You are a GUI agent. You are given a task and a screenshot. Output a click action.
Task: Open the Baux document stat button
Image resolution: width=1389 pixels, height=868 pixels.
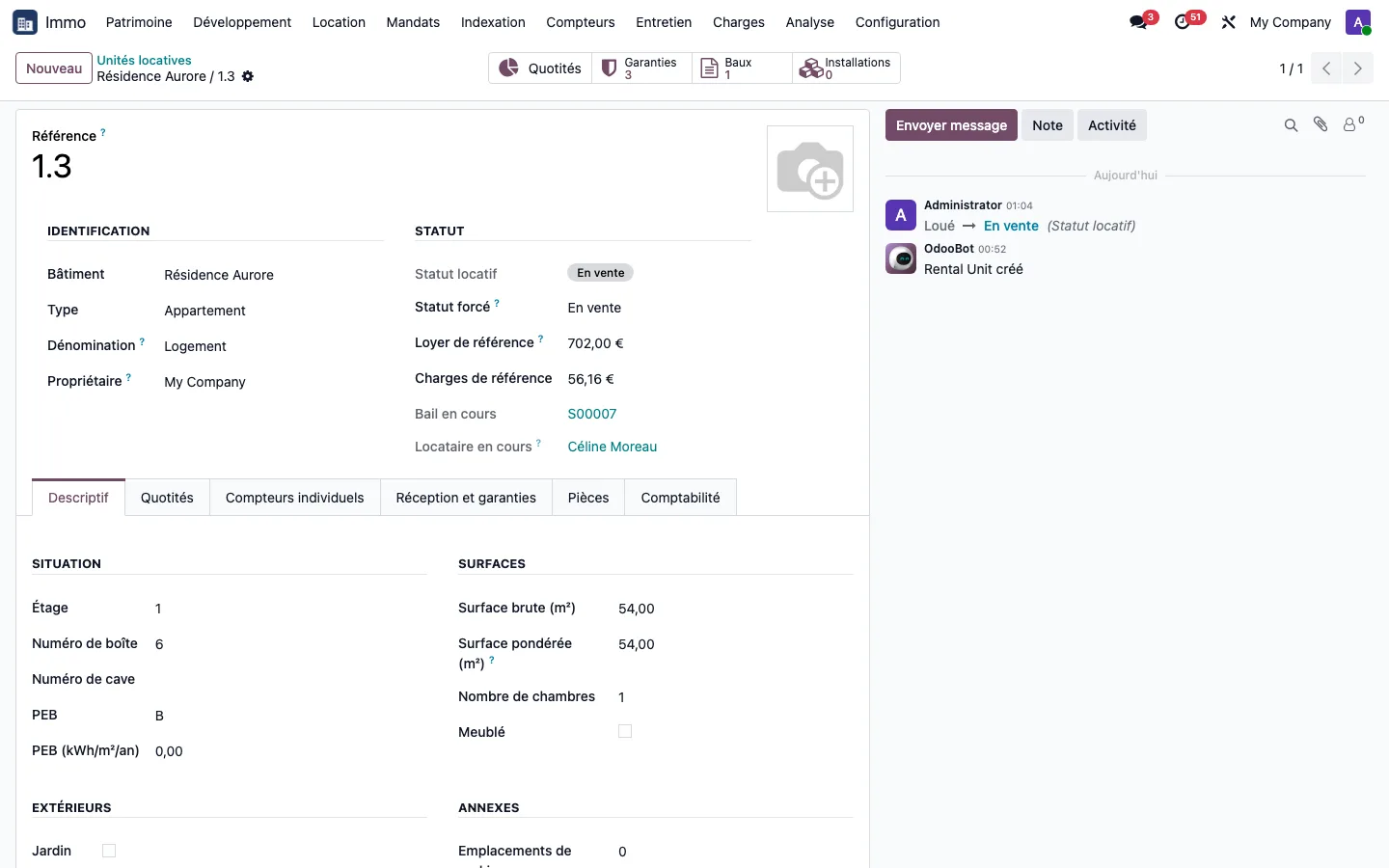pyautogui.click(x=742, y=68)
